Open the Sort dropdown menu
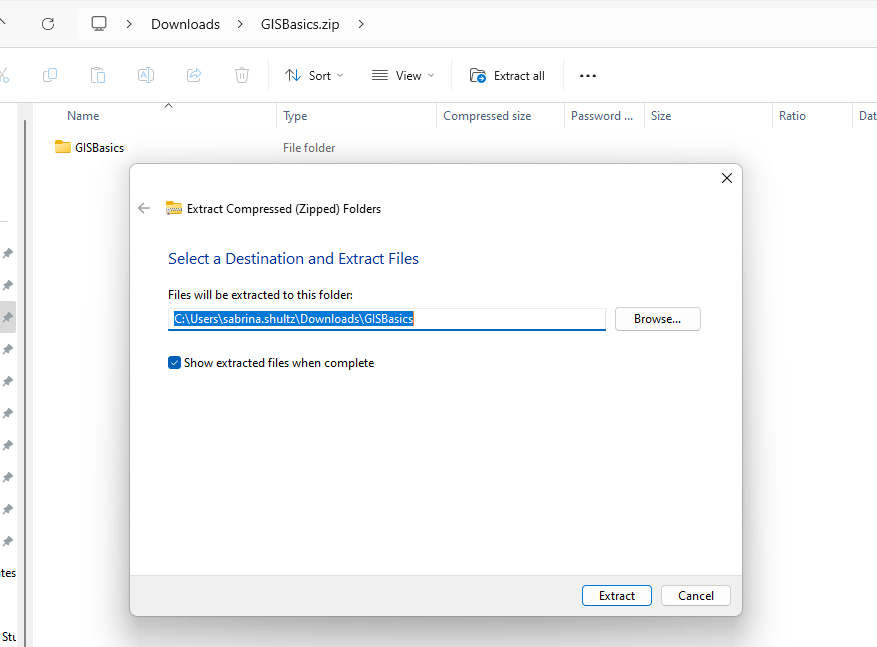This screenshot has height=647, width=877. click(x=314, y=75)
